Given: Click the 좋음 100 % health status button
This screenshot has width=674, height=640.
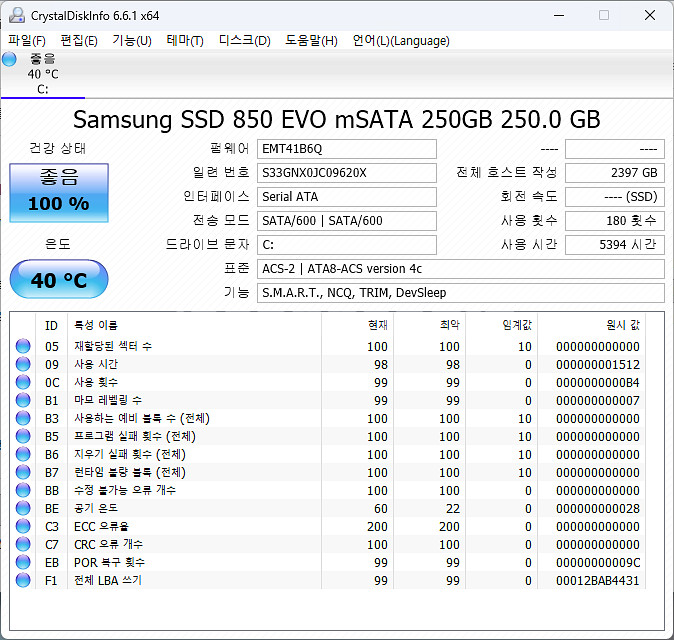Looking at the screenshot, I should click(x=59, y=193).
